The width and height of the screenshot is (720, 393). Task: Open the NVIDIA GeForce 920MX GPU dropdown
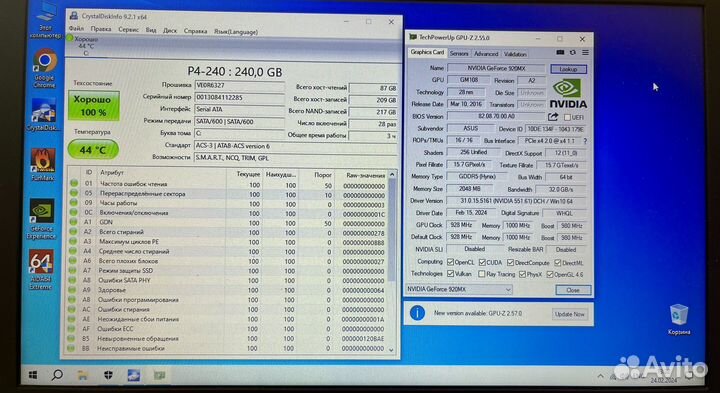point(459,290)
